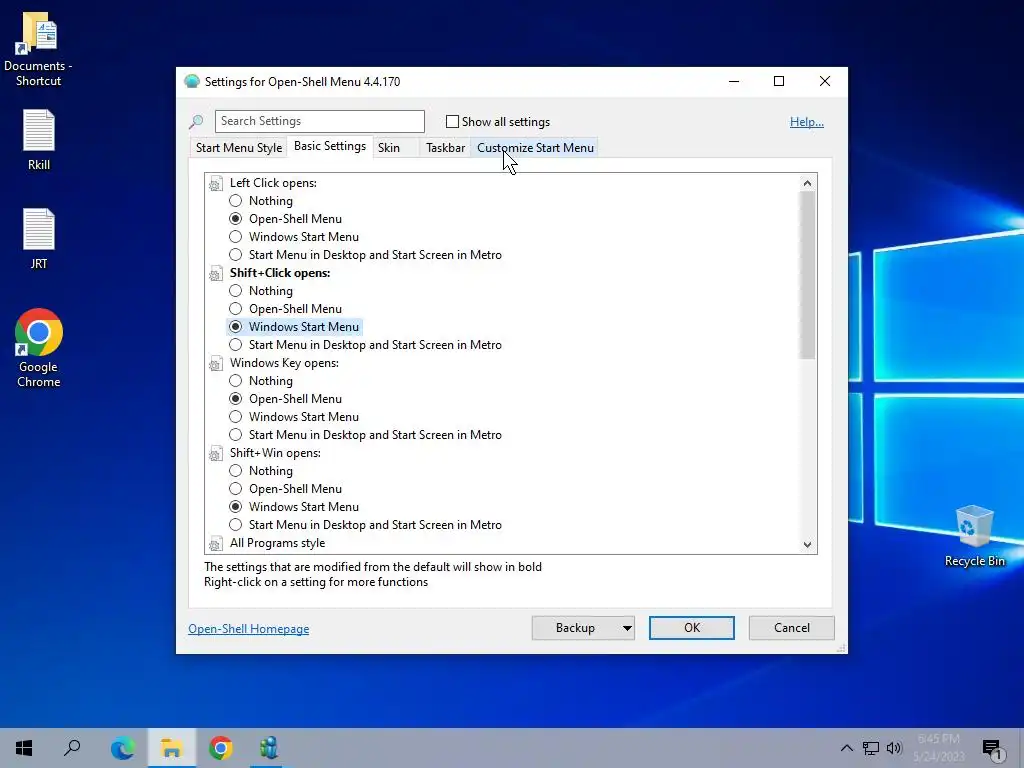
Task: Open the Open-Shell Homepage link
Action: pyautogui.click(x=249, y=629)
